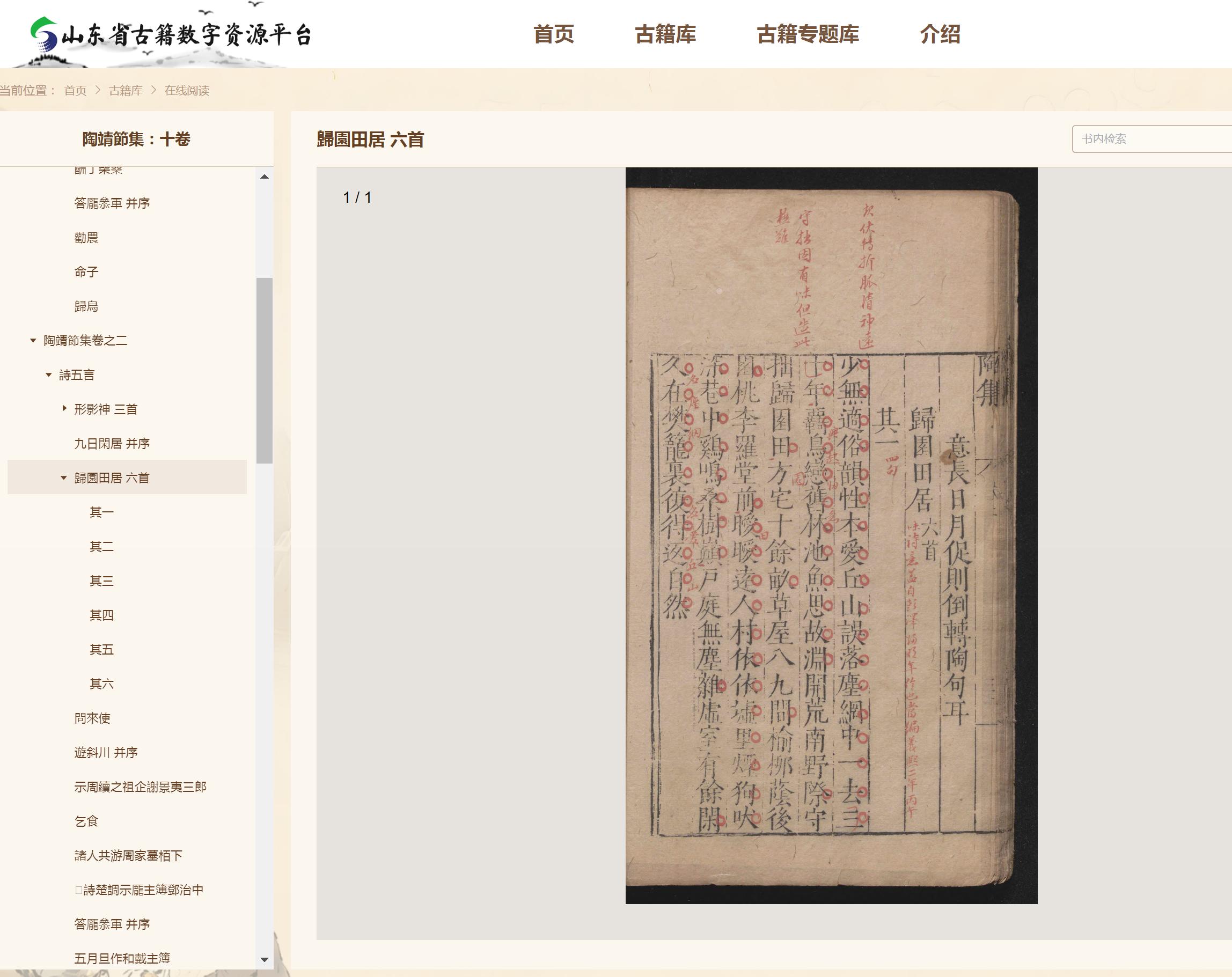Open the 命子 chapter
This screenshot has height=977, width=1232.
tap(86, 271)
